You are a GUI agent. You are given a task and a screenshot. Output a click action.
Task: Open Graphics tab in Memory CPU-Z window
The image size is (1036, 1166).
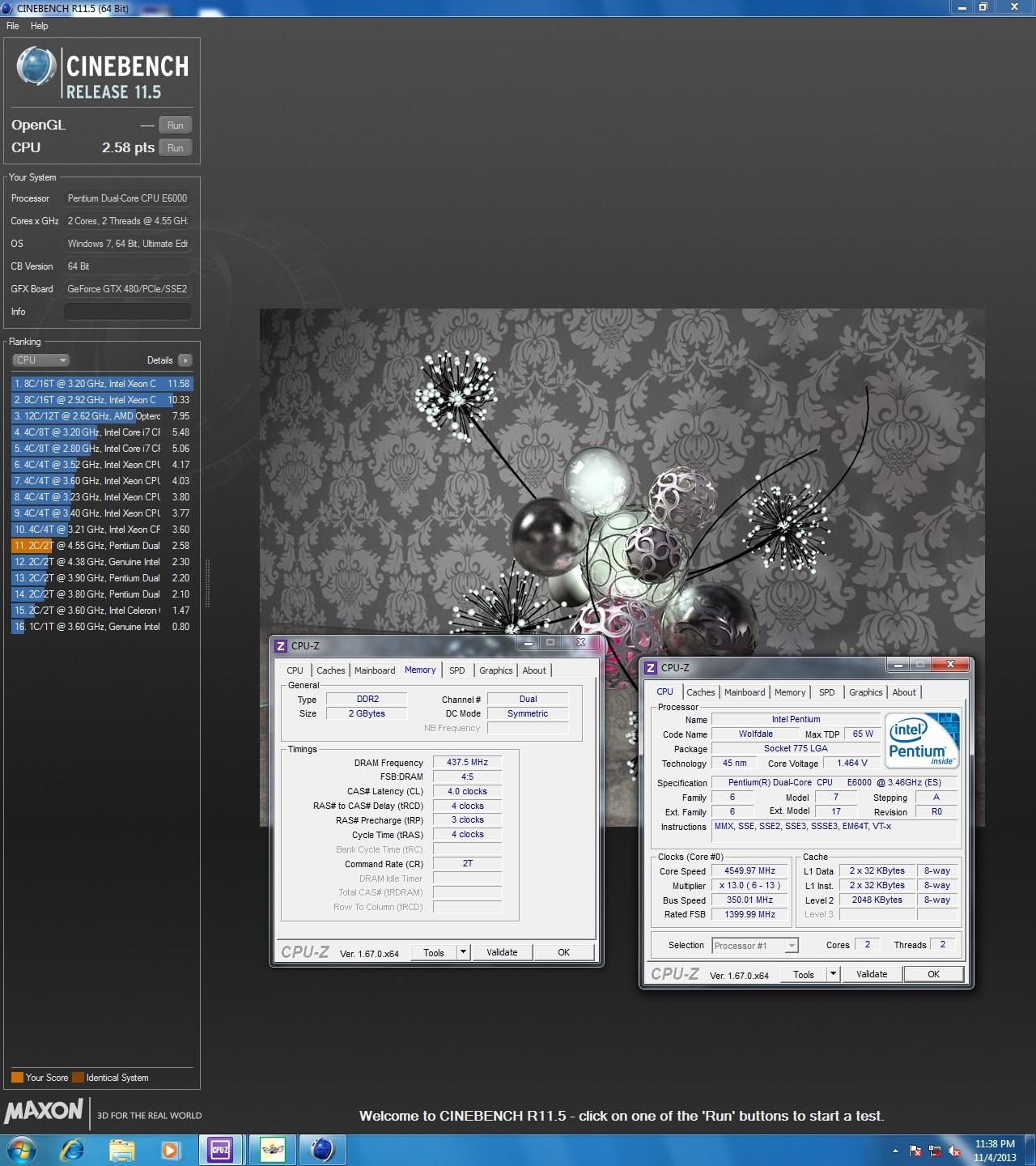tap(495, 670)
